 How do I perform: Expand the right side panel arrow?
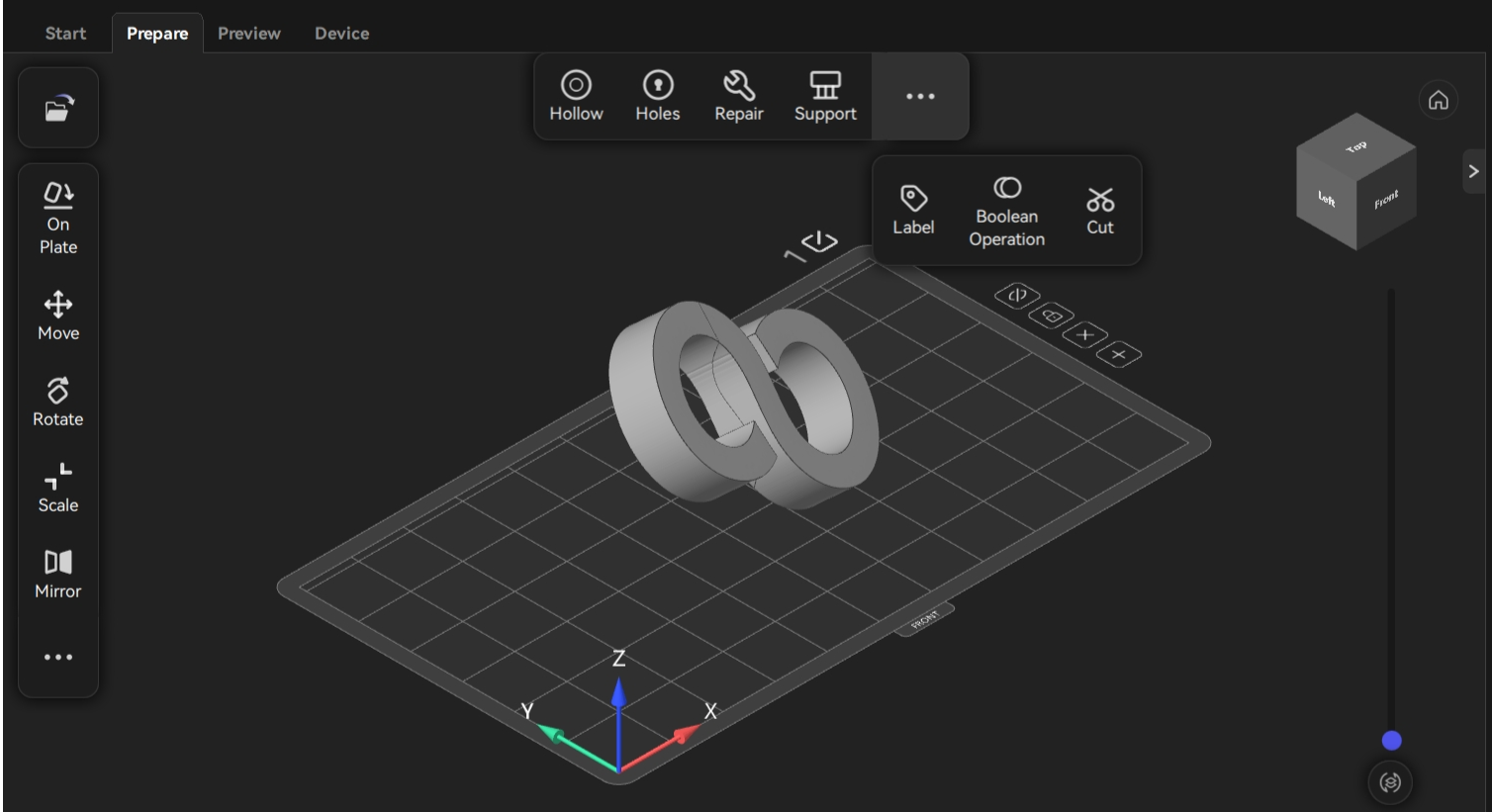tap(1473, 171)
